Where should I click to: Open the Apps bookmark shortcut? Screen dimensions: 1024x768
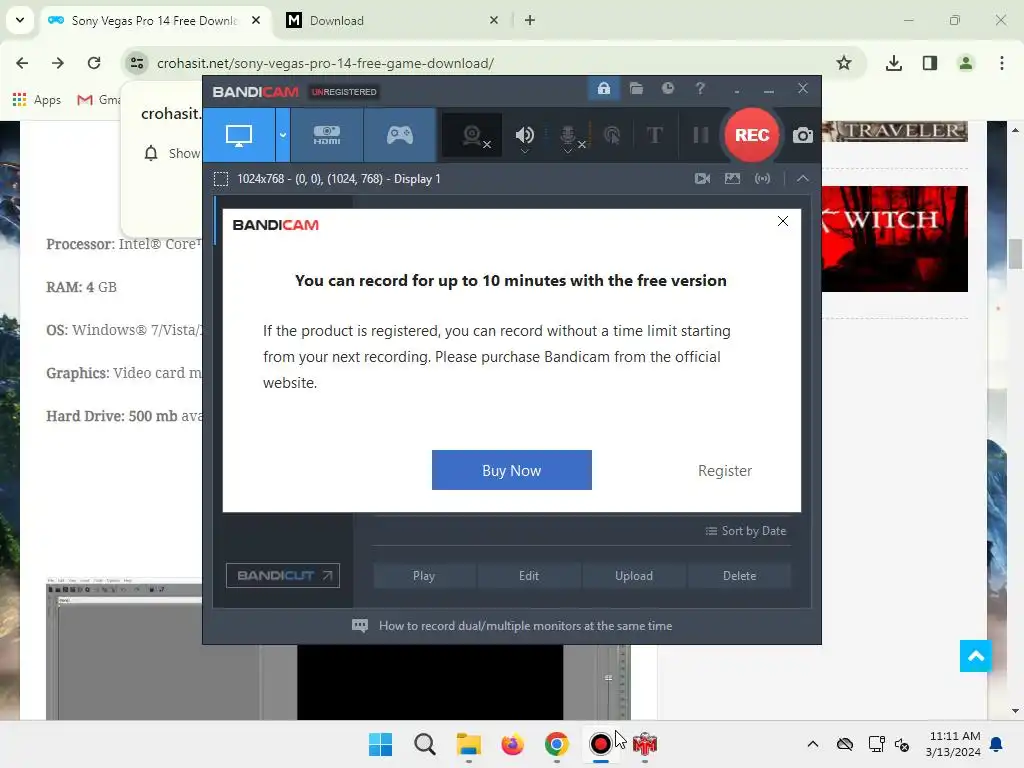pos(37,100)
